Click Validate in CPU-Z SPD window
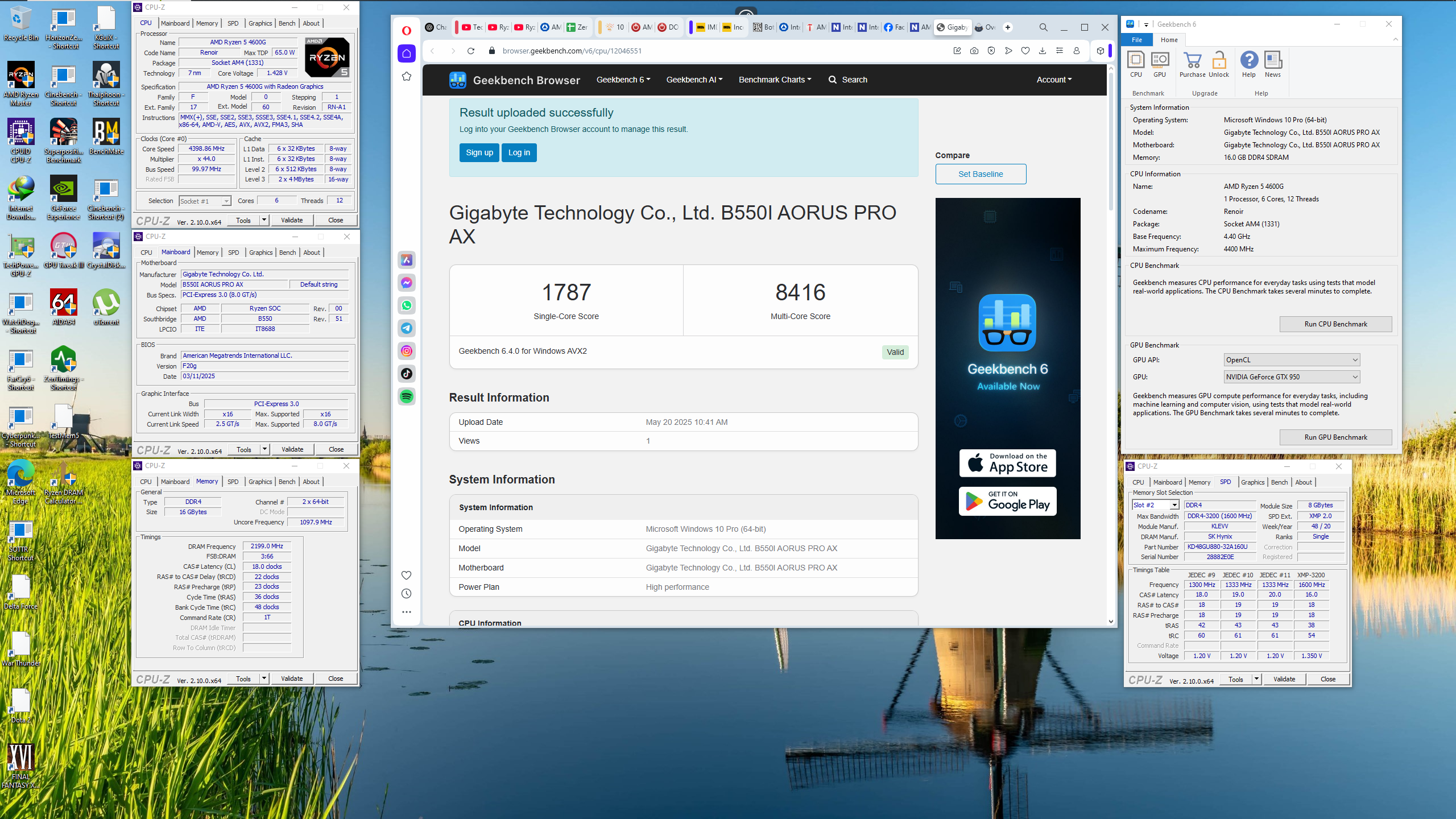Screen dimensions: 1456x819 (x=1284, y=679)
